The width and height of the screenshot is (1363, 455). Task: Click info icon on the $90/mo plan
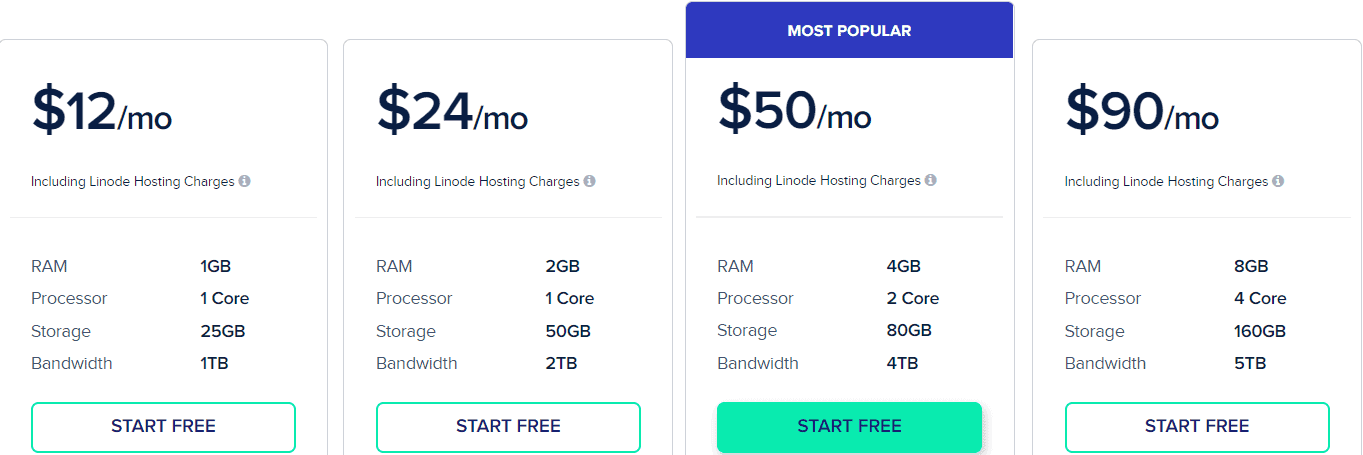coord(1279,182)
